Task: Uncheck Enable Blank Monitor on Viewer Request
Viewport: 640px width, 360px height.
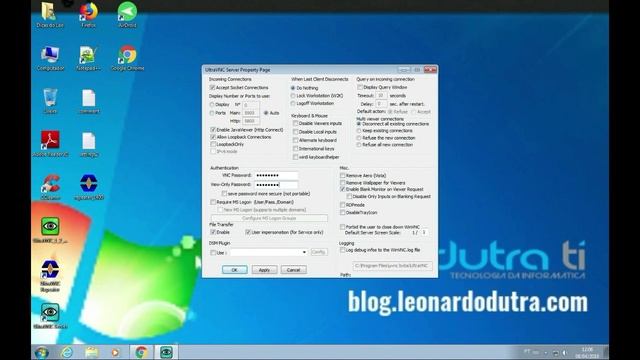Action: click(343, 189)
